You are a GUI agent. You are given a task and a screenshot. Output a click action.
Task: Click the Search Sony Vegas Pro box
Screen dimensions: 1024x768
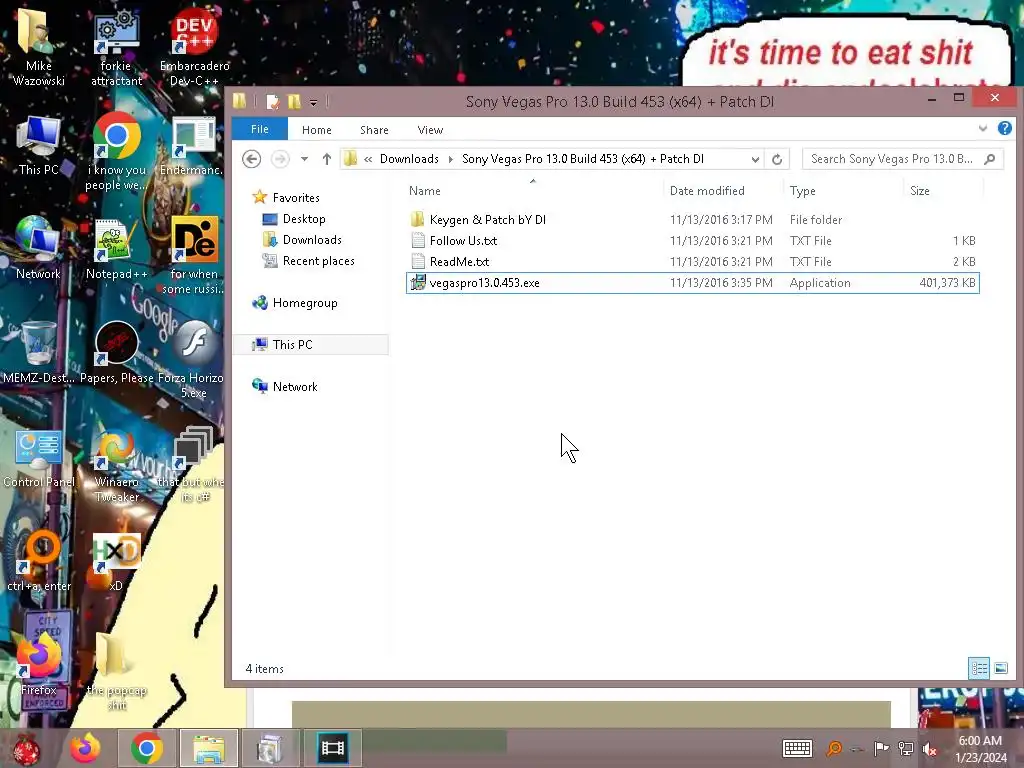[902, 159]
